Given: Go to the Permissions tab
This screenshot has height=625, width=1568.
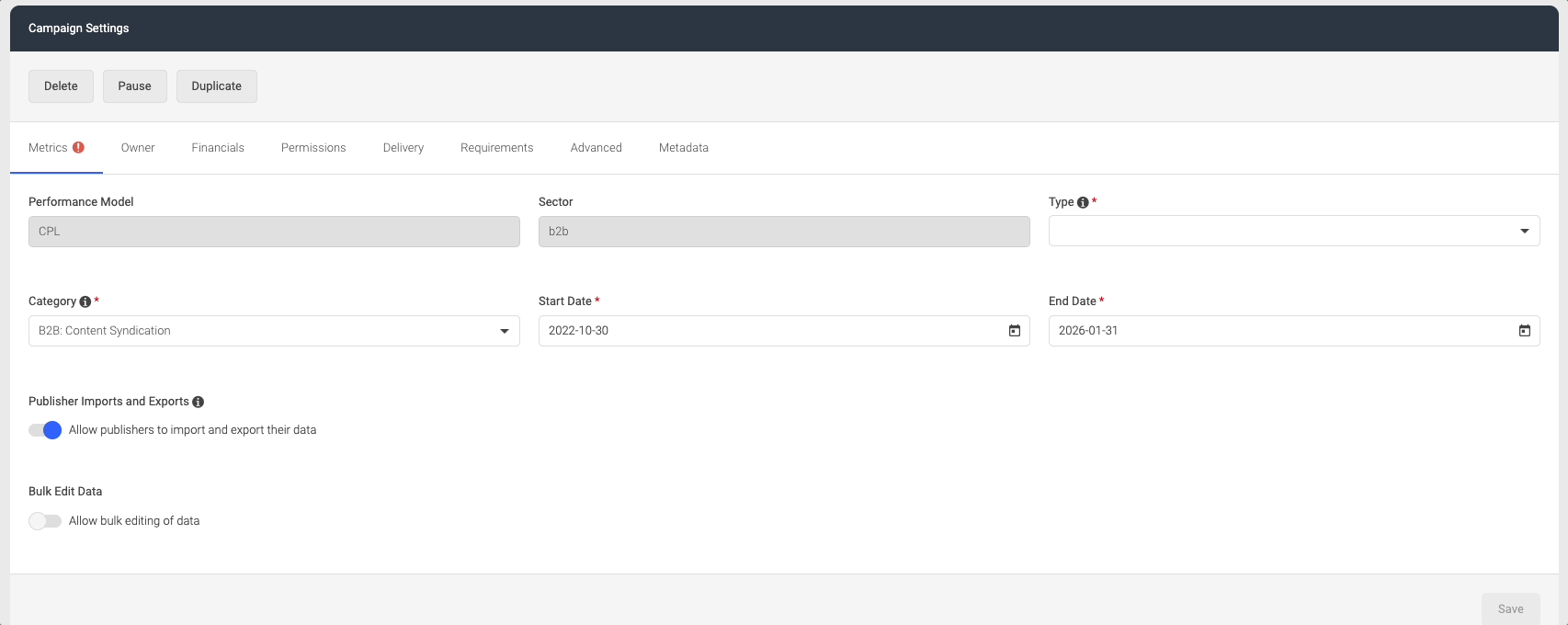Looking at the screenshot, I should click(x=313, y=147).
